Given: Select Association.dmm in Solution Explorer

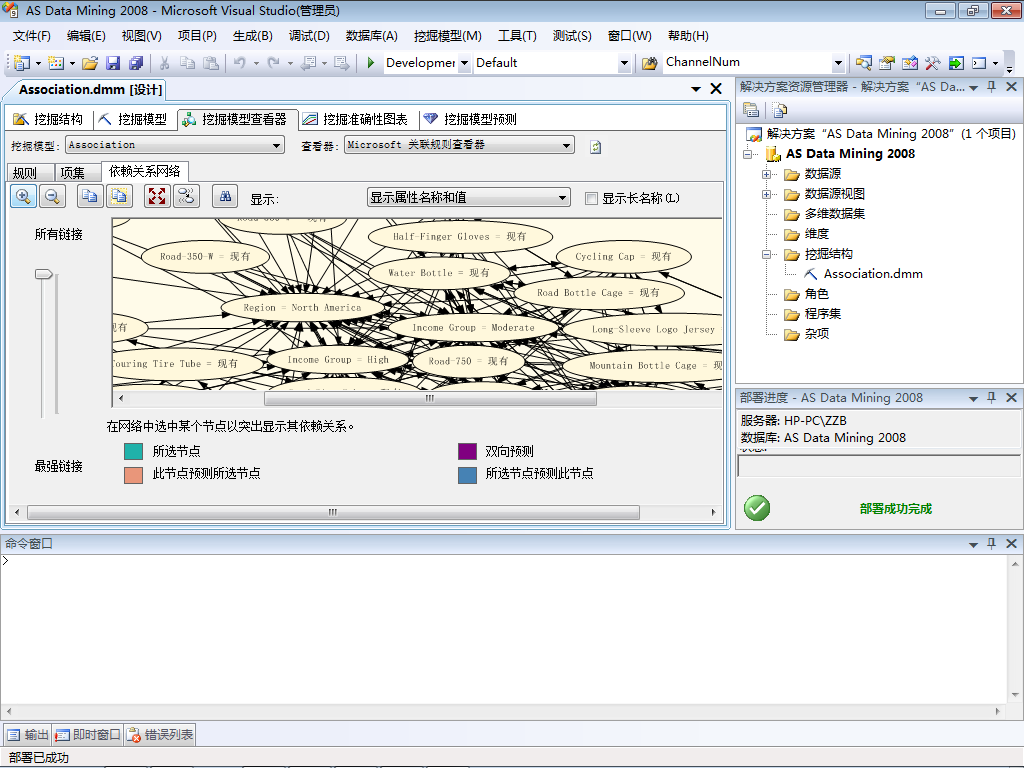Looking at the screenshot, I should 872,274.
